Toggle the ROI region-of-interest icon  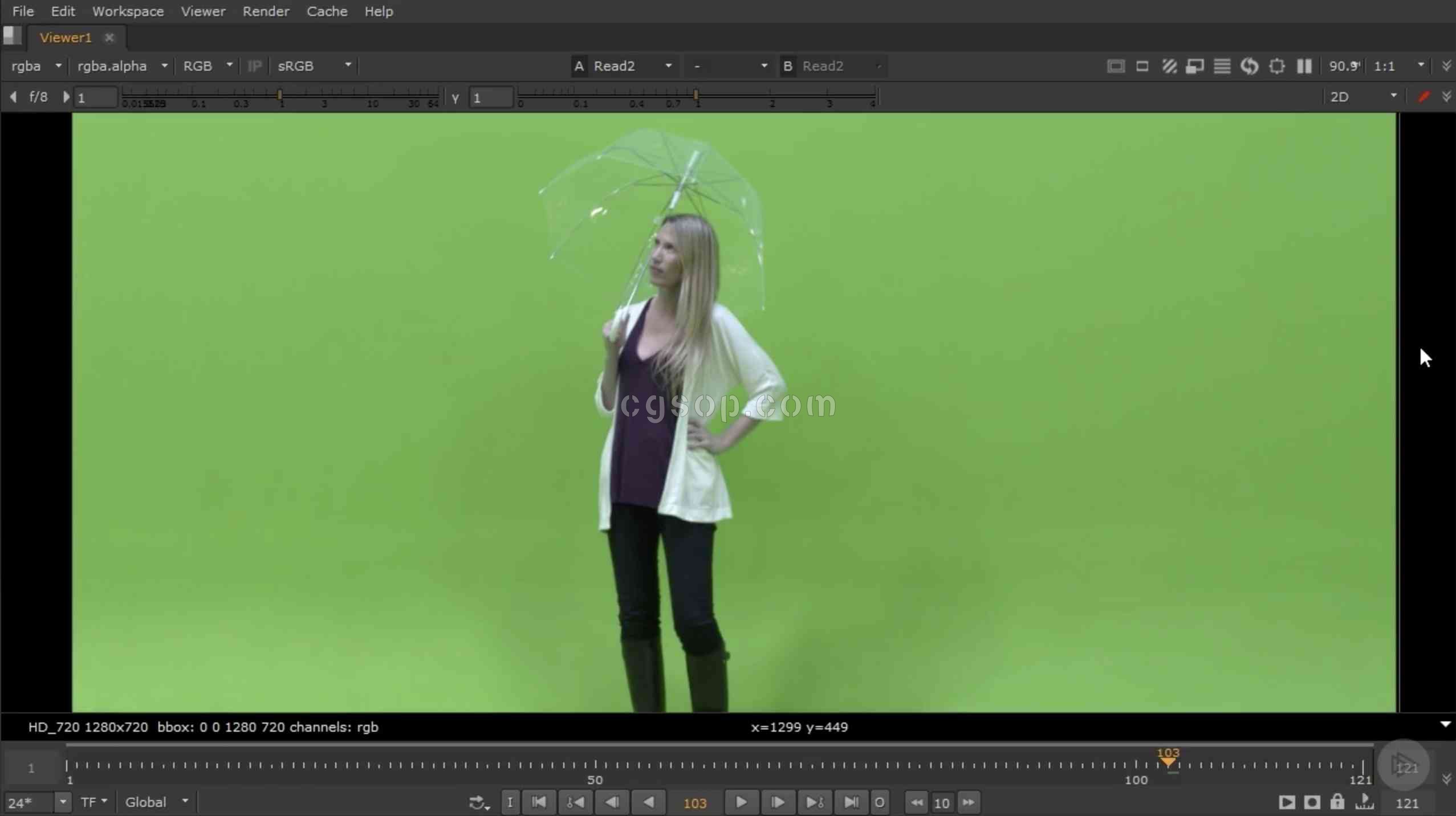1277,66
